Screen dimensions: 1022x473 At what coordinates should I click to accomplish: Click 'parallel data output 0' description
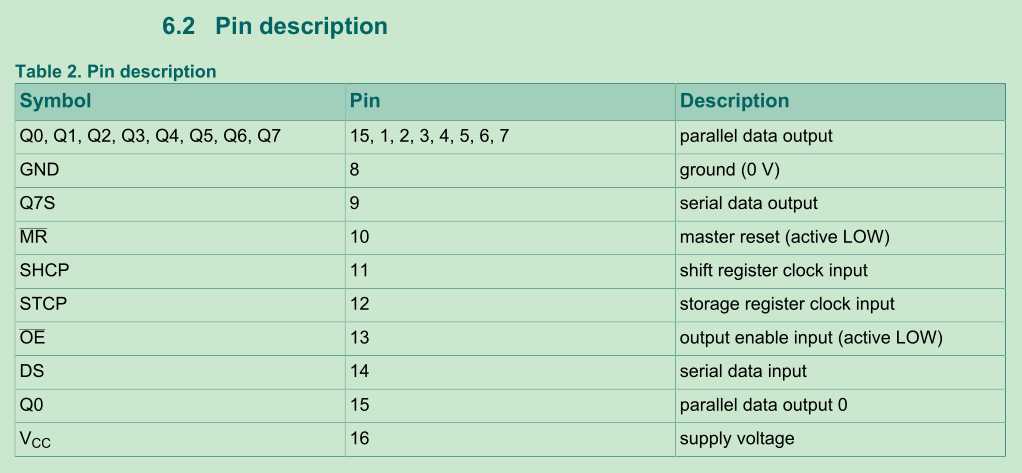coord(764,405)
